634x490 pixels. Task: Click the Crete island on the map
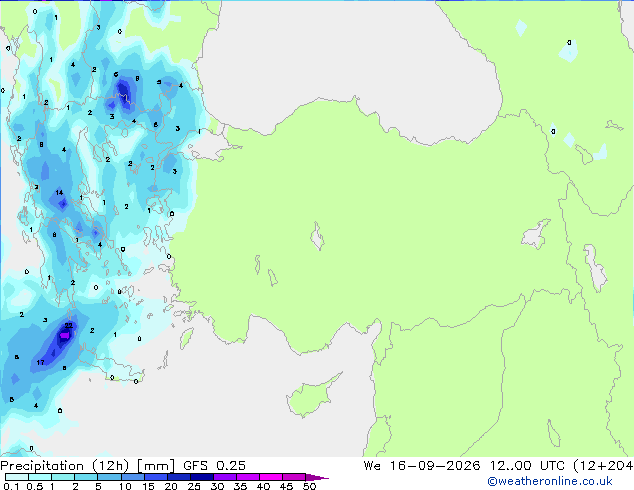click(111, 368)
